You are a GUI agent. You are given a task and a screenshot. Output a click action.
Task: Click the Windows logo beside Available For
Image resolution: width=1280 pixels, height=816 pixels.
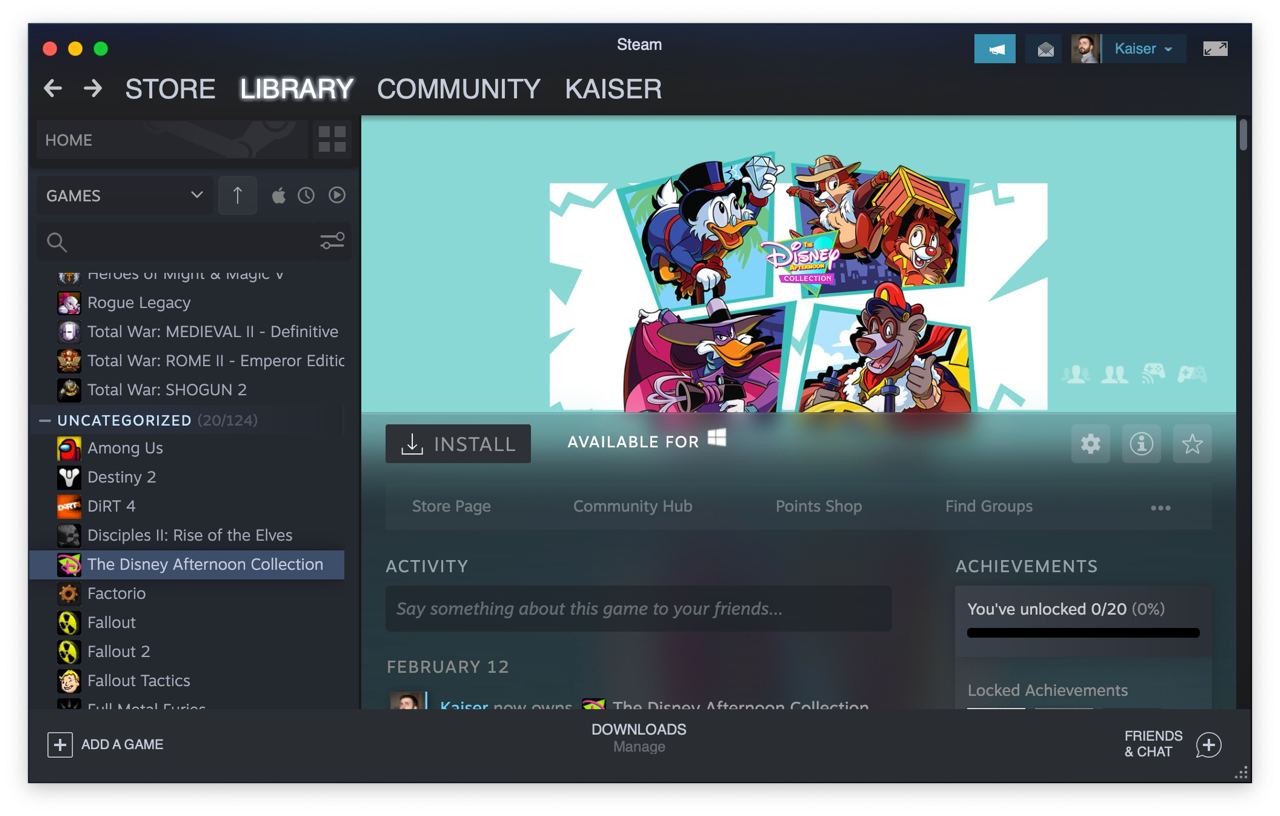tap(716, 438)
